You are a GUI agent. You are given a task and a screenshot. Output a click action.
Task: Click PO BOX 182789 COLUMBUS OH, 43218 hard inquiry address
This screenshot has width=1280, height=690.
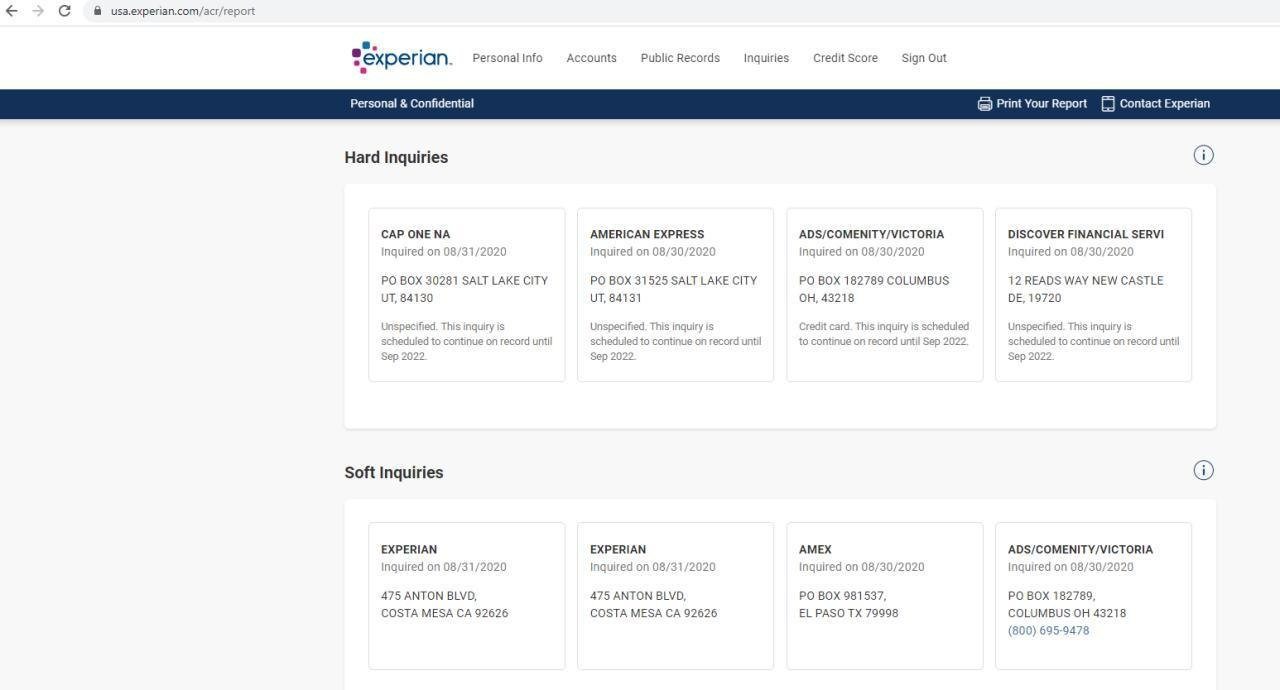click(874, 289)
